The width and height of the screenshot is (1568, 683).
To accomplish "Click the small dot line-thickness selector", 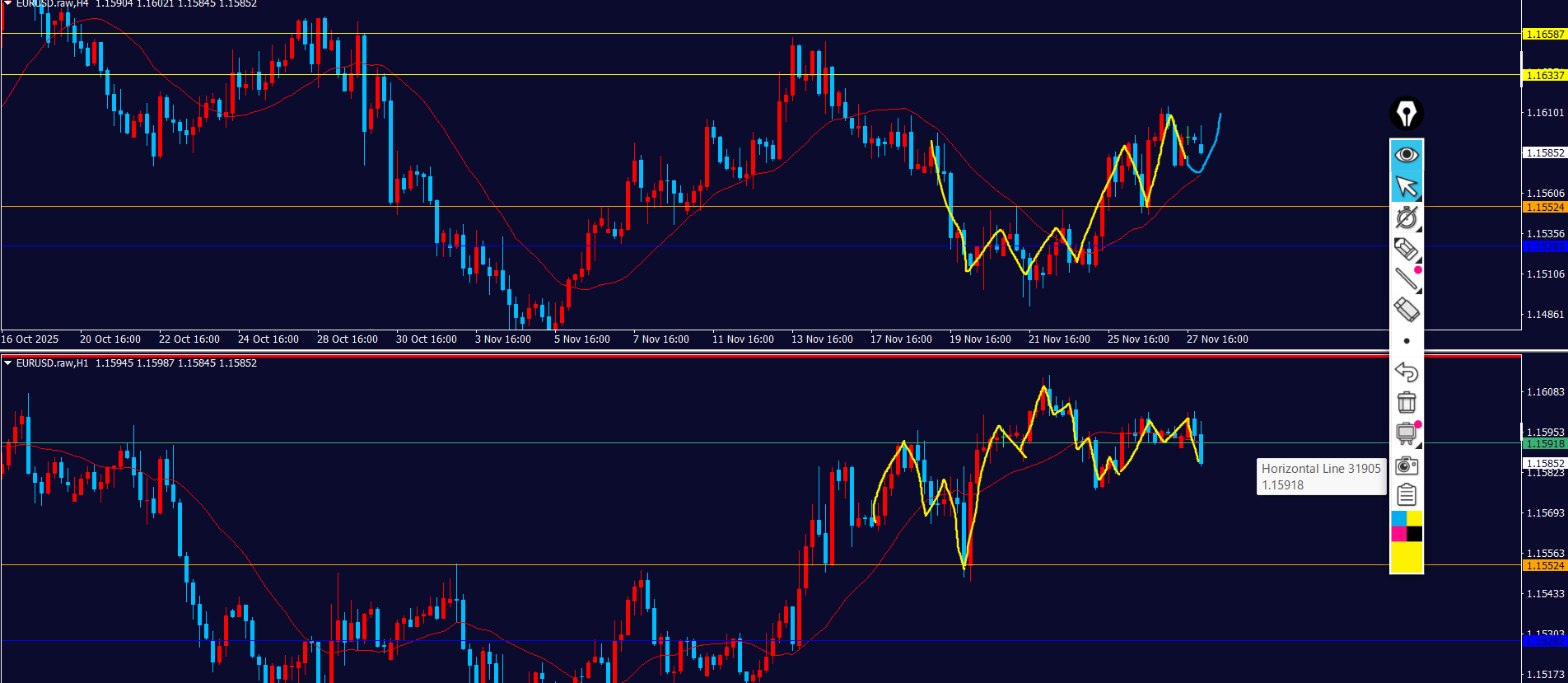I will (1407, 341).
